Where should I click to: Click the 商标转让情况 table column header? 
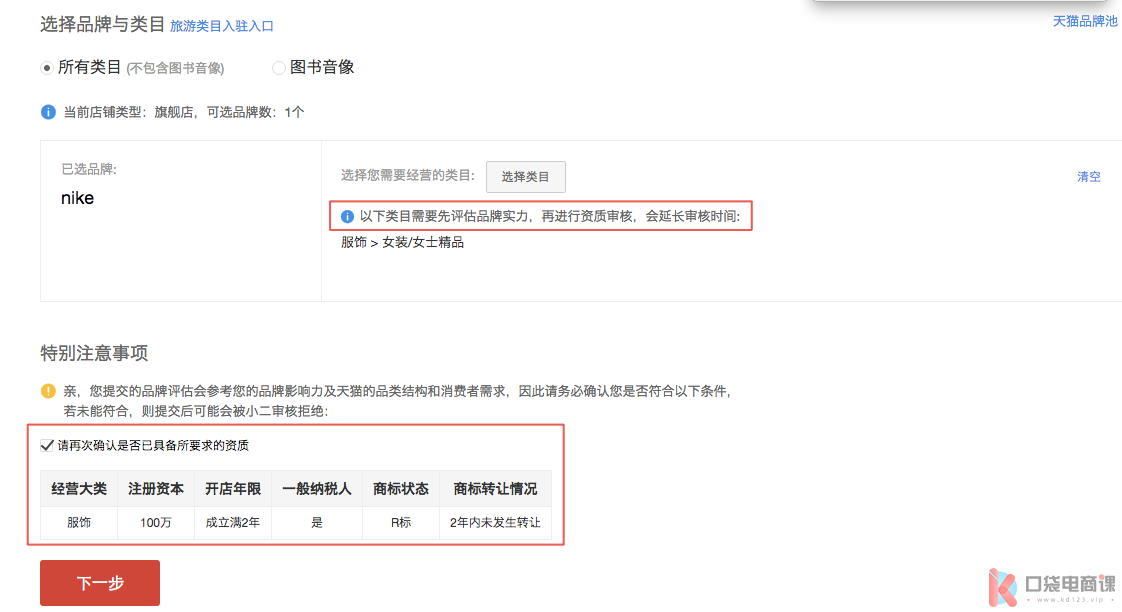(495, 489)
